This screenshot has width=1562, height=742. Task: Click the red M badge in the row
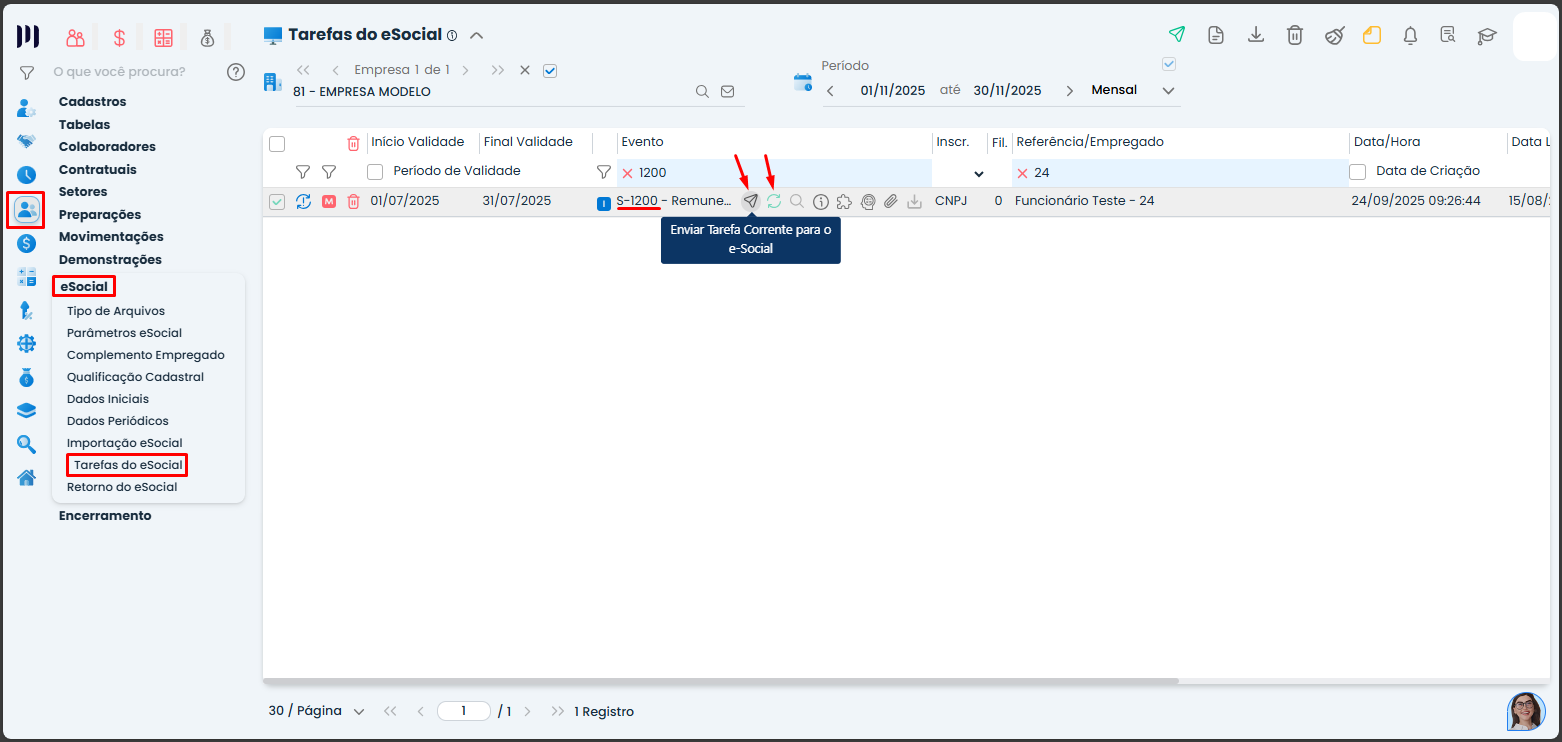(329, 201)
